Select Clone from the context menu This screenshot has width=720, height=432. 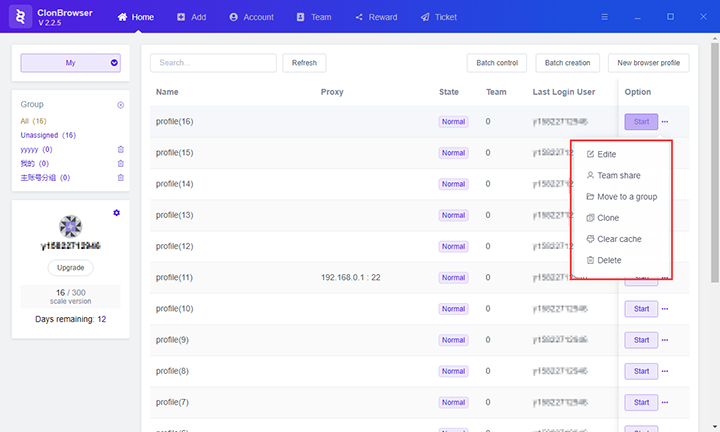pos(607,218)
